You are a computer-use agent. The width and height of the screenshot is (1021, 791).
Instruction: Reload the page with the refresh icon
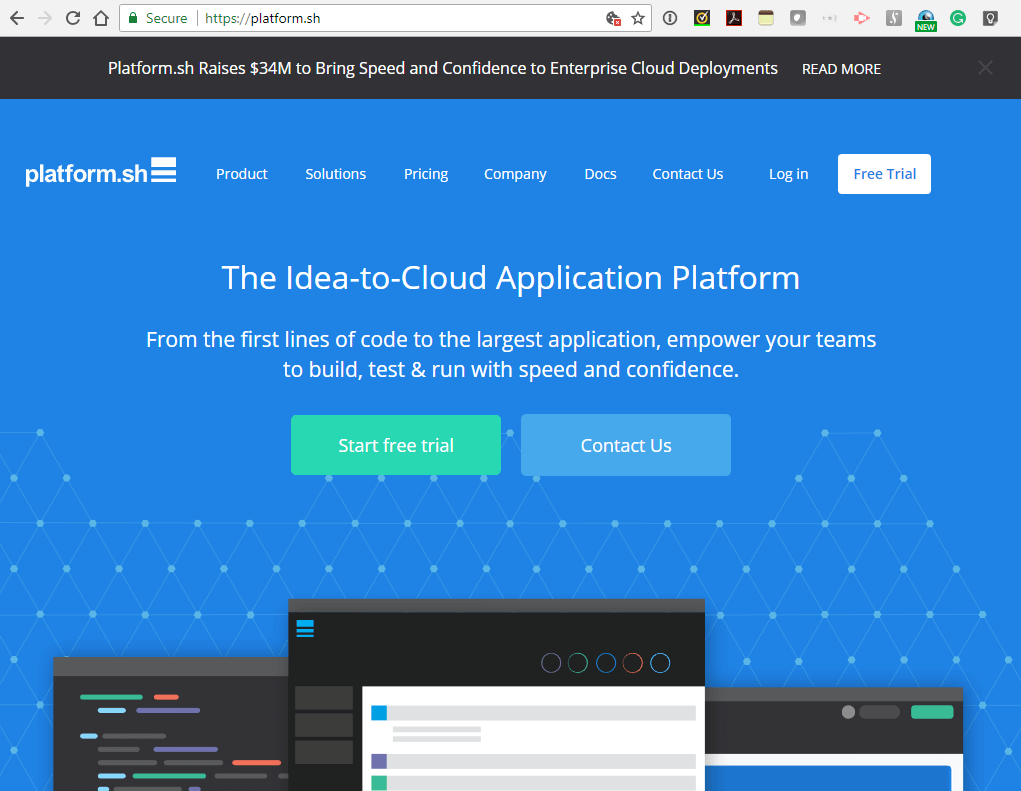point(73,18)
